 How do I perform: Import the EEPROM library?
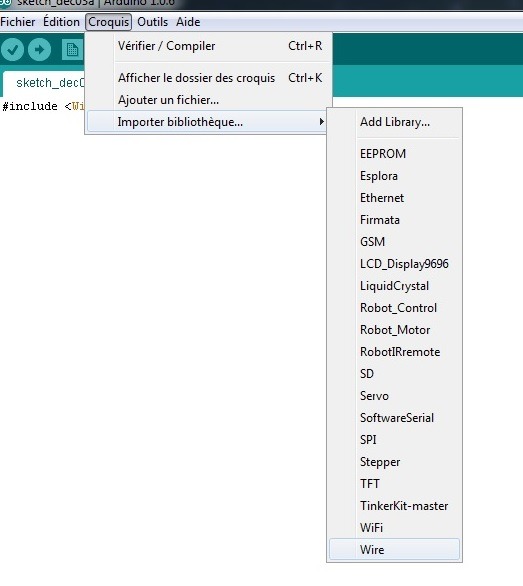click(394, 154)
